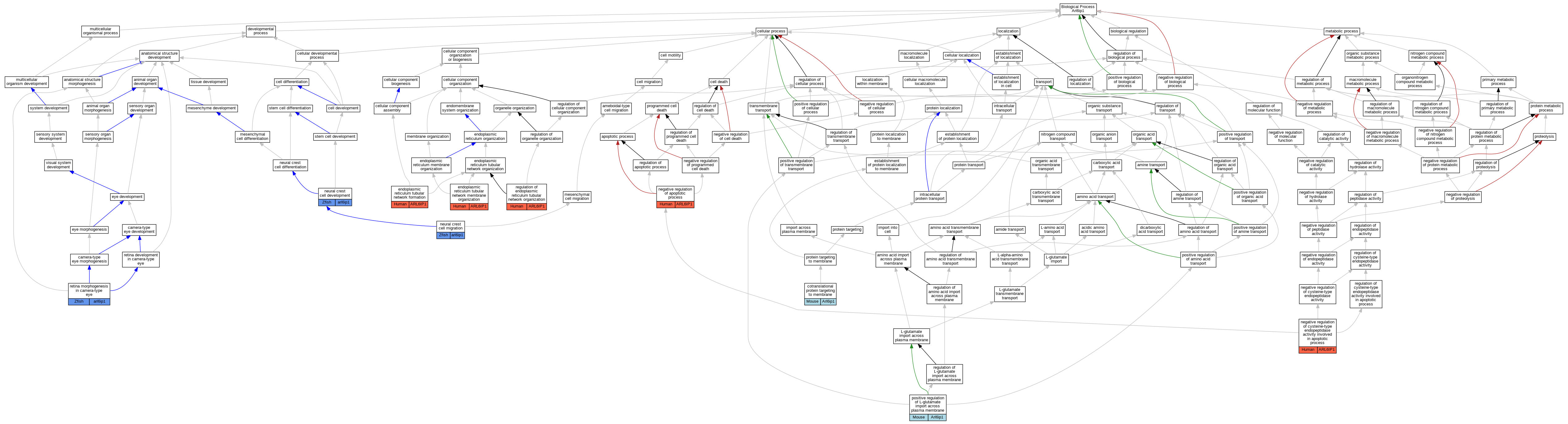
Task: Select the 'intracellular transport' node
Action: click(1004, 108)
